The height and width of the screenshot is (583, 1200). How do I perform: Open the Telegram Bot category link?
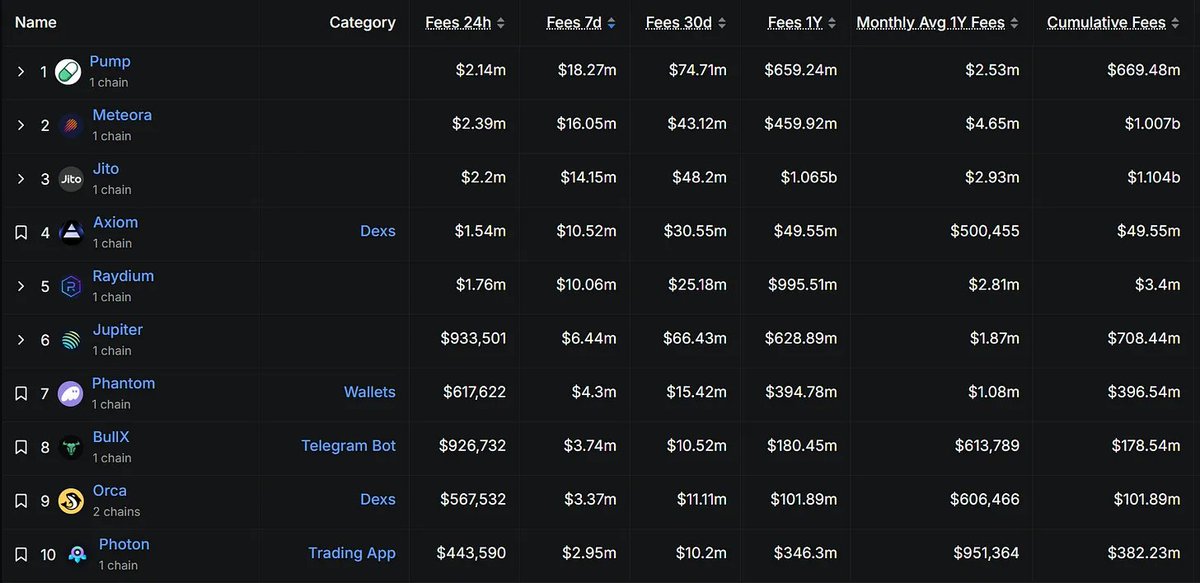coord(348,446)
